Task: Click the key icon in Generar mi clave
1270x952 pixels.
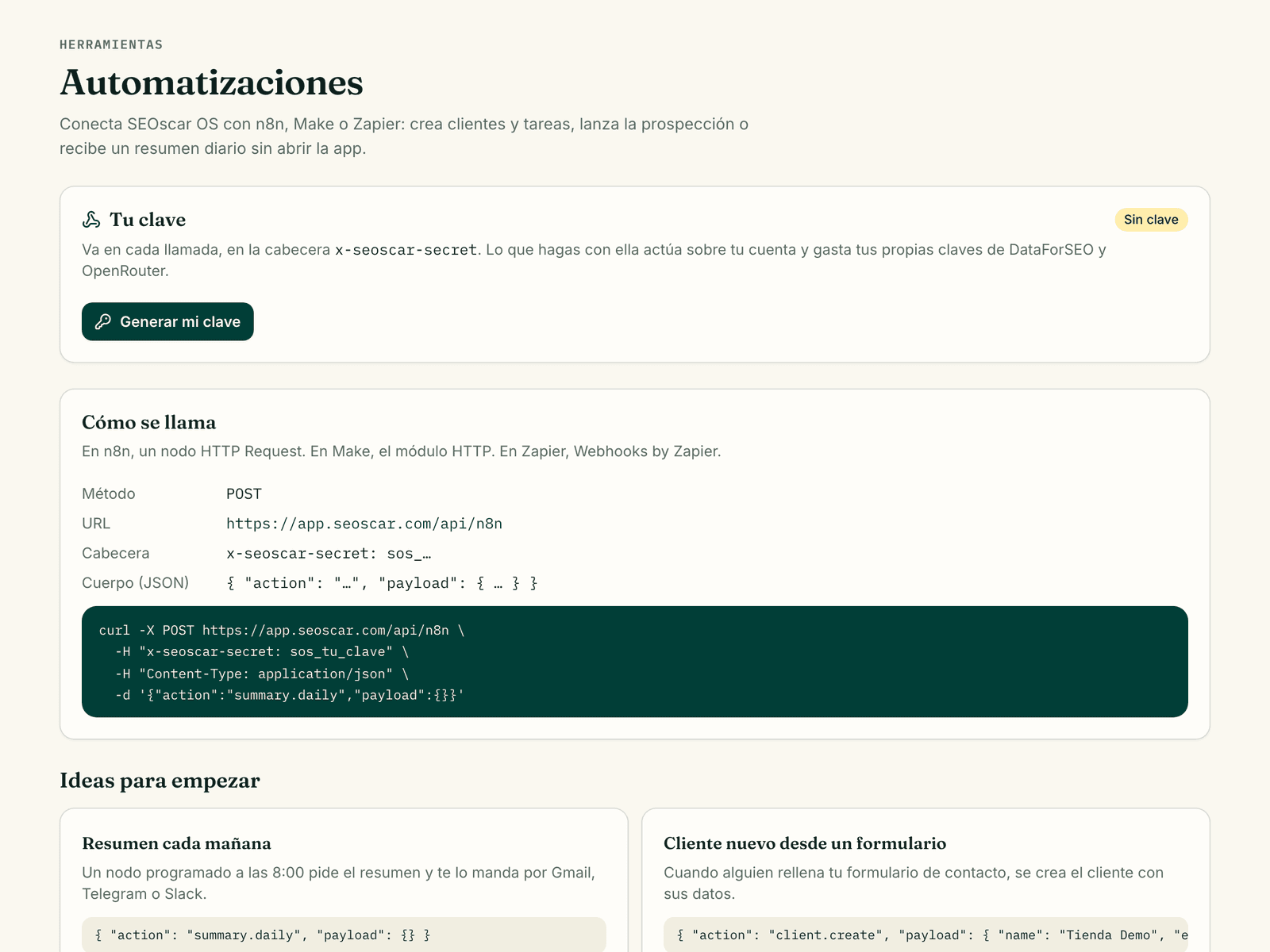Action: click(103, 321)
